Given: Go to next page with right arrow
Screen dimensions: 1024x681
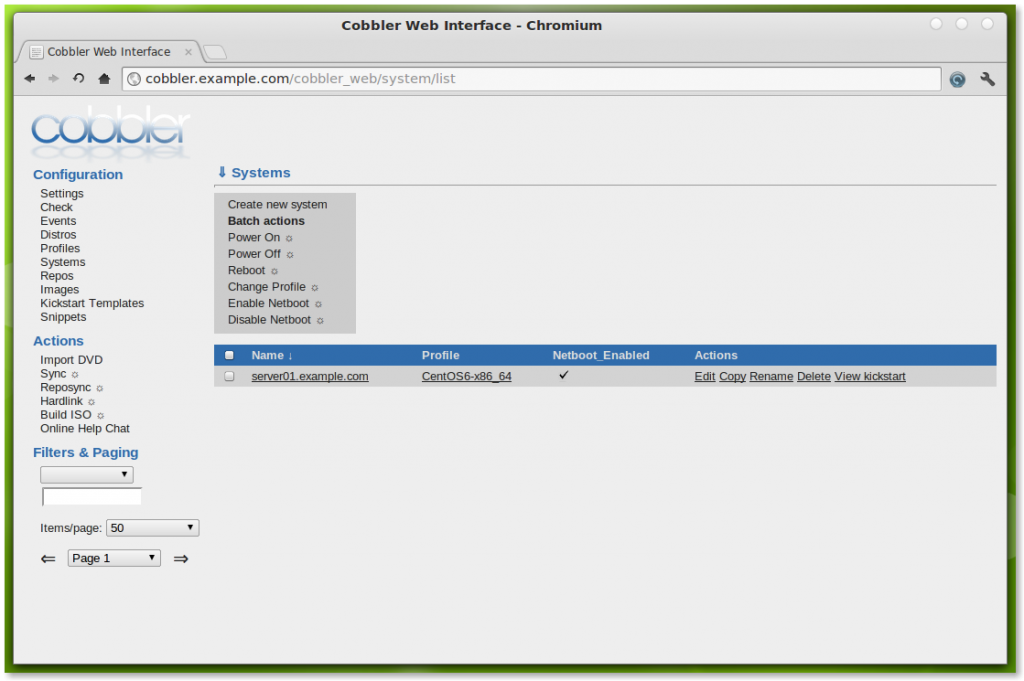Looking at the screenshot, I should (181, 559).
